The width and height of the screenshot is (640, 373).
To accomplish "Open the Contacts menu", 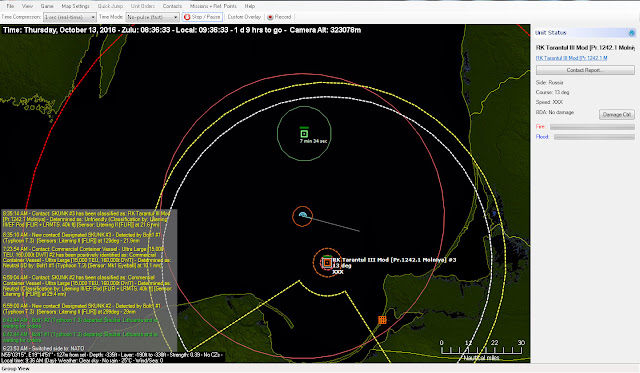I will [x=172, y=6].
